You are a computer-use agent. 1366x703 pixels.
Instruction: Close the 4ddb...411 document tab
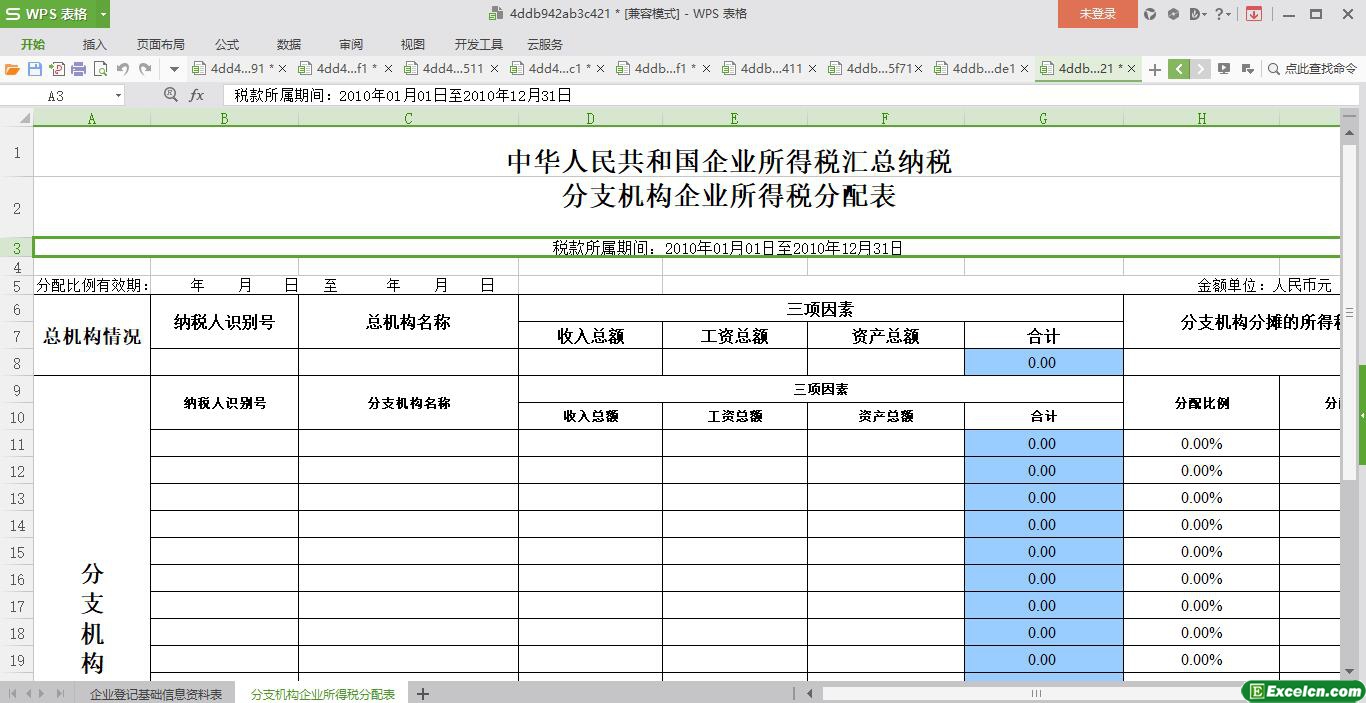pos(812,69)
